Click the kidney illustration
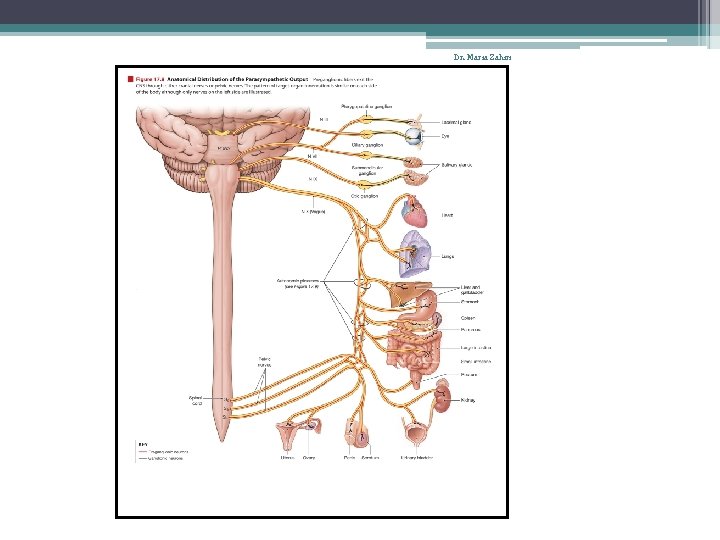 click(442, 399)
